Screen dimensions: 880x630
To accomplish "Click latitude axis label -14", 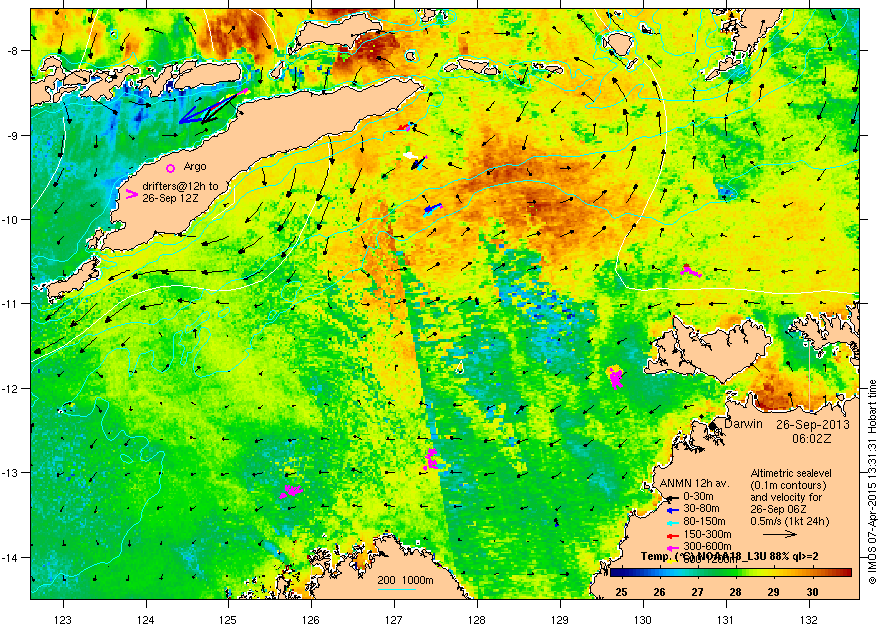I will [11, 557].
